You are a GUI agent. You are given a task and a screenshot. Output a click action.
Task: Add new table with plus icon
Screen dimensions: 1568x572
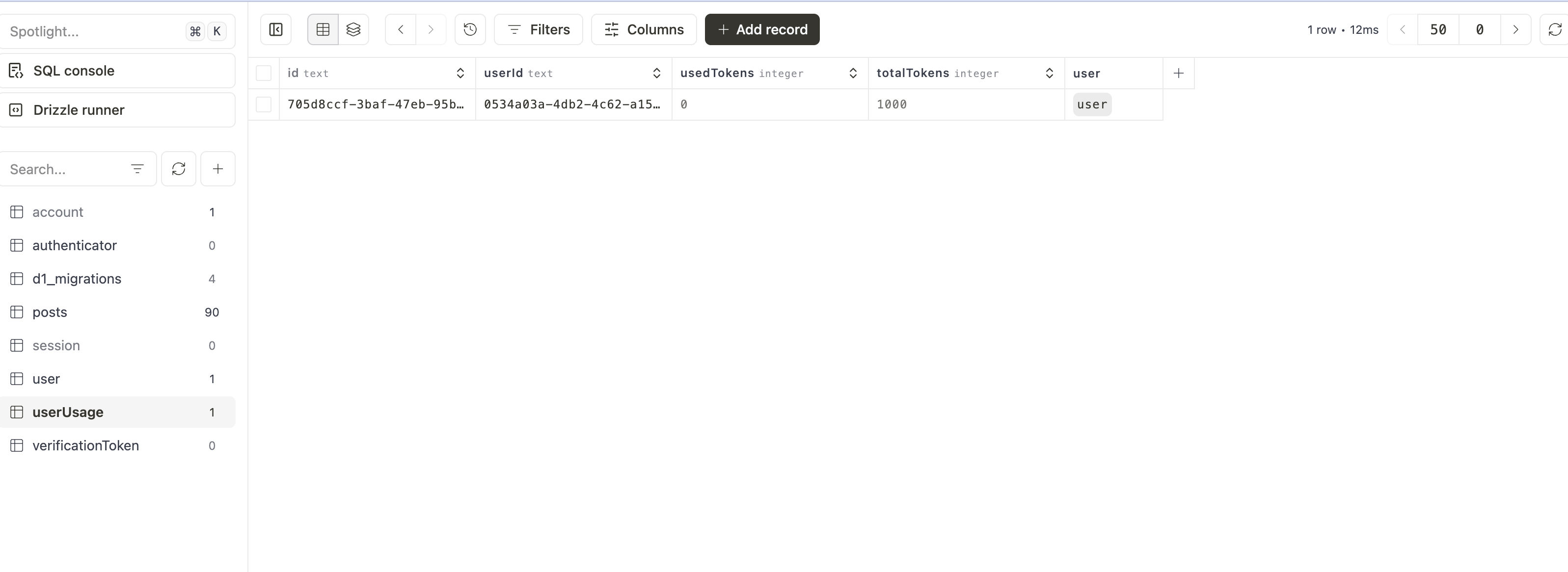(x=217, y=169)
